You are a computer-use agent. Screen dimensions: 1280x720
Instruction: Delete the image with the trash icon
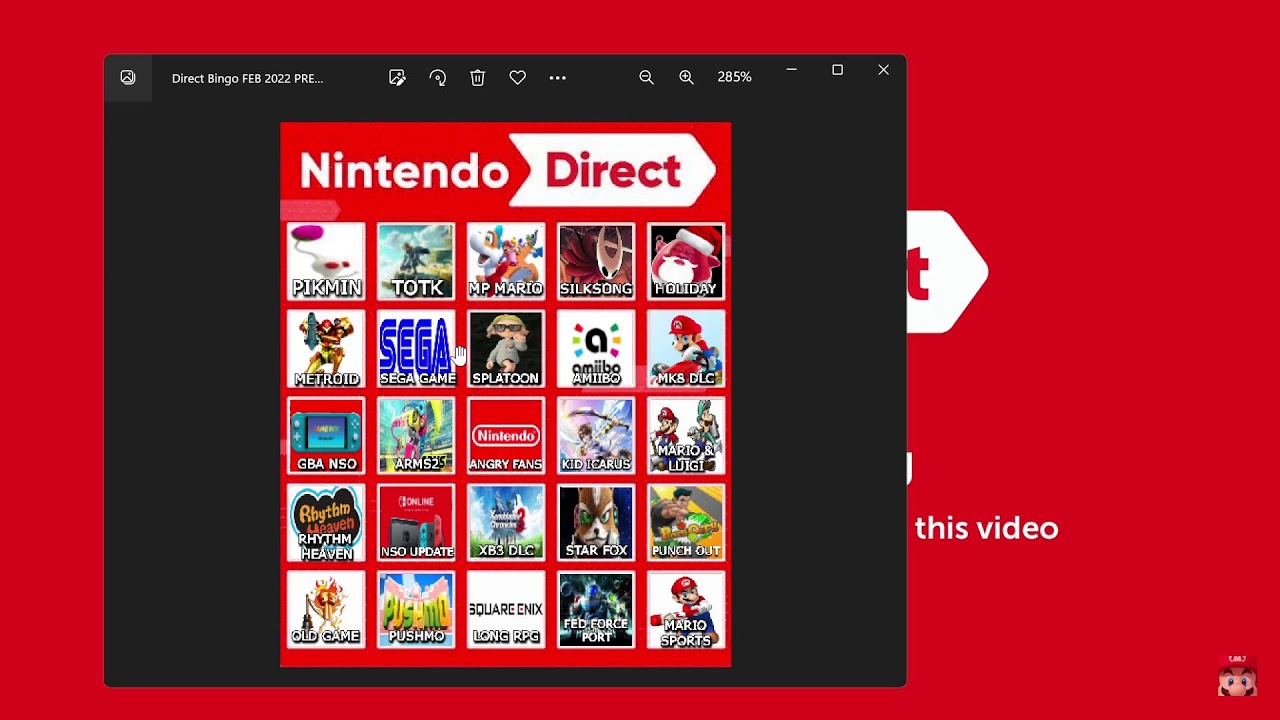click(x=477, y=78)
